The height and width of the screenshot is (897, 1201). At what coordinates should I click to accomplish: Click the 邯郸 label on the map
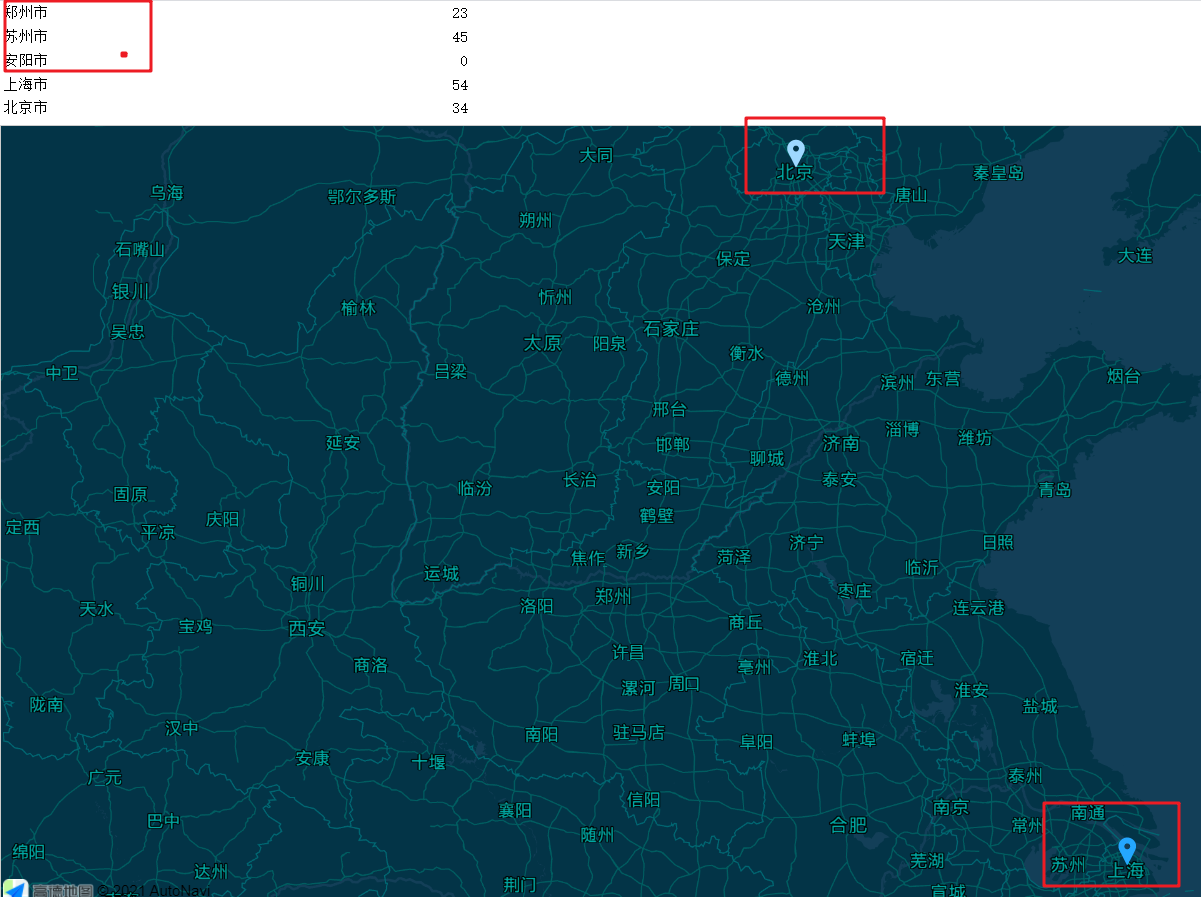pyautogui.click(x=673, y=444)
